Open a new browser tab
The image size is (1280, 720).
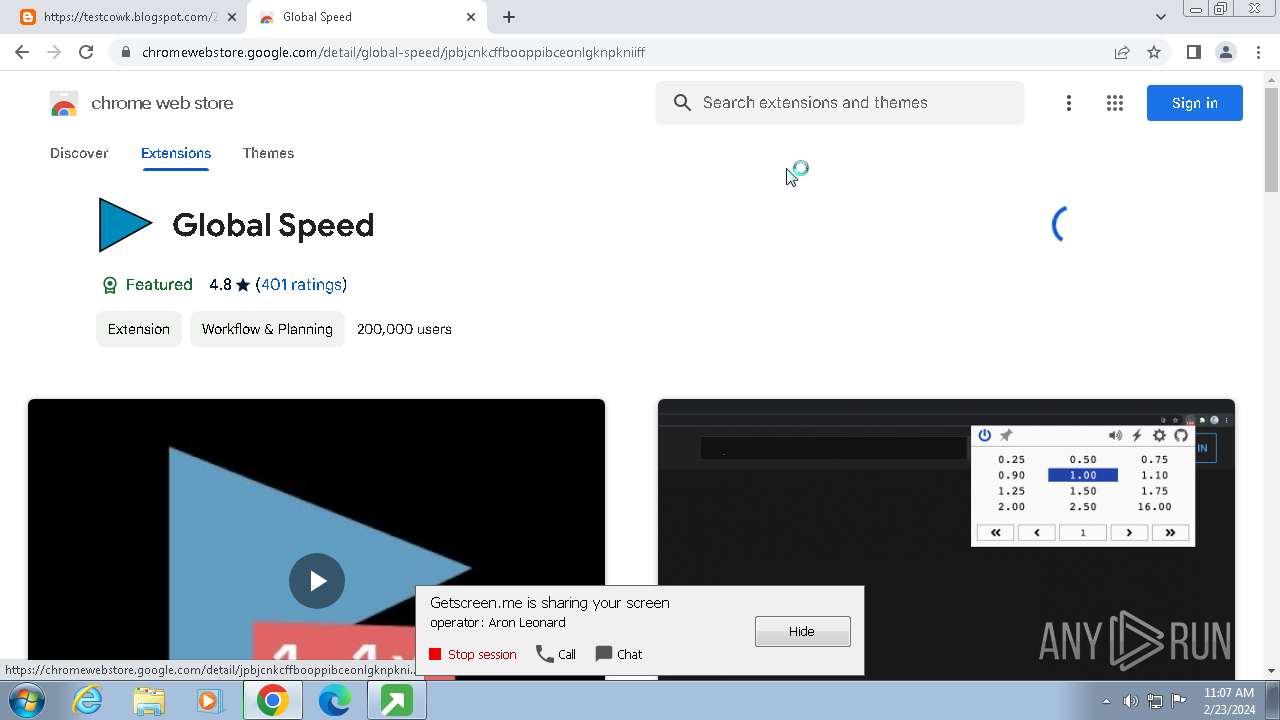509,17
